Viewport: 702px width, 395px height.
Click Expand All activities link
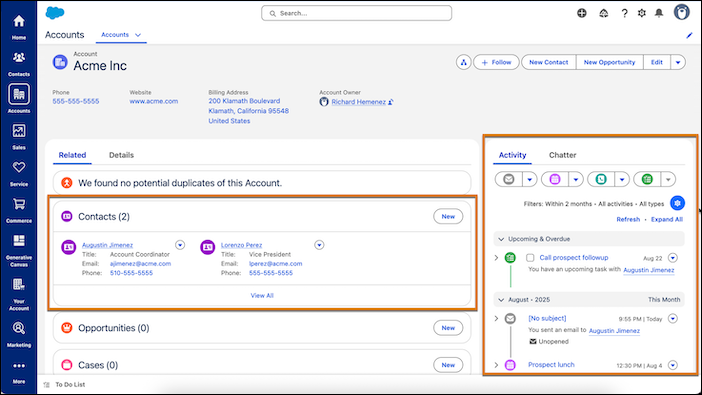[667, 219]
